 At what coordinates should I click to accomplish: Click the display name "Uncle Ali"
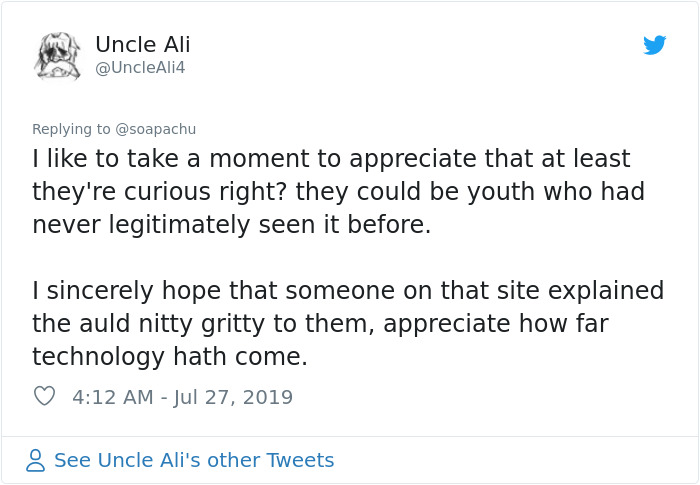point(142,45)
